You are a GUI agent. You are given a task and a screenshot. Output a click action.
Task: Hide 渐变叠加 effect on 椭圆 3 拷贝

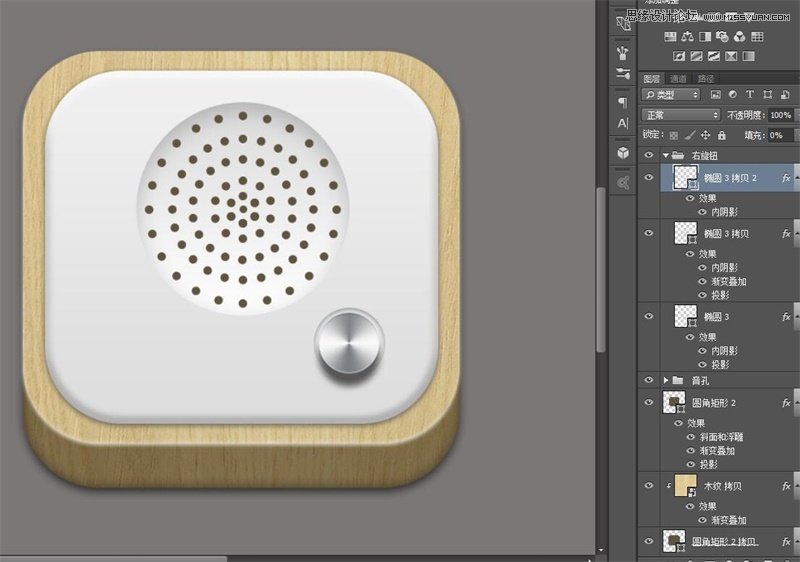coord(703,282)
